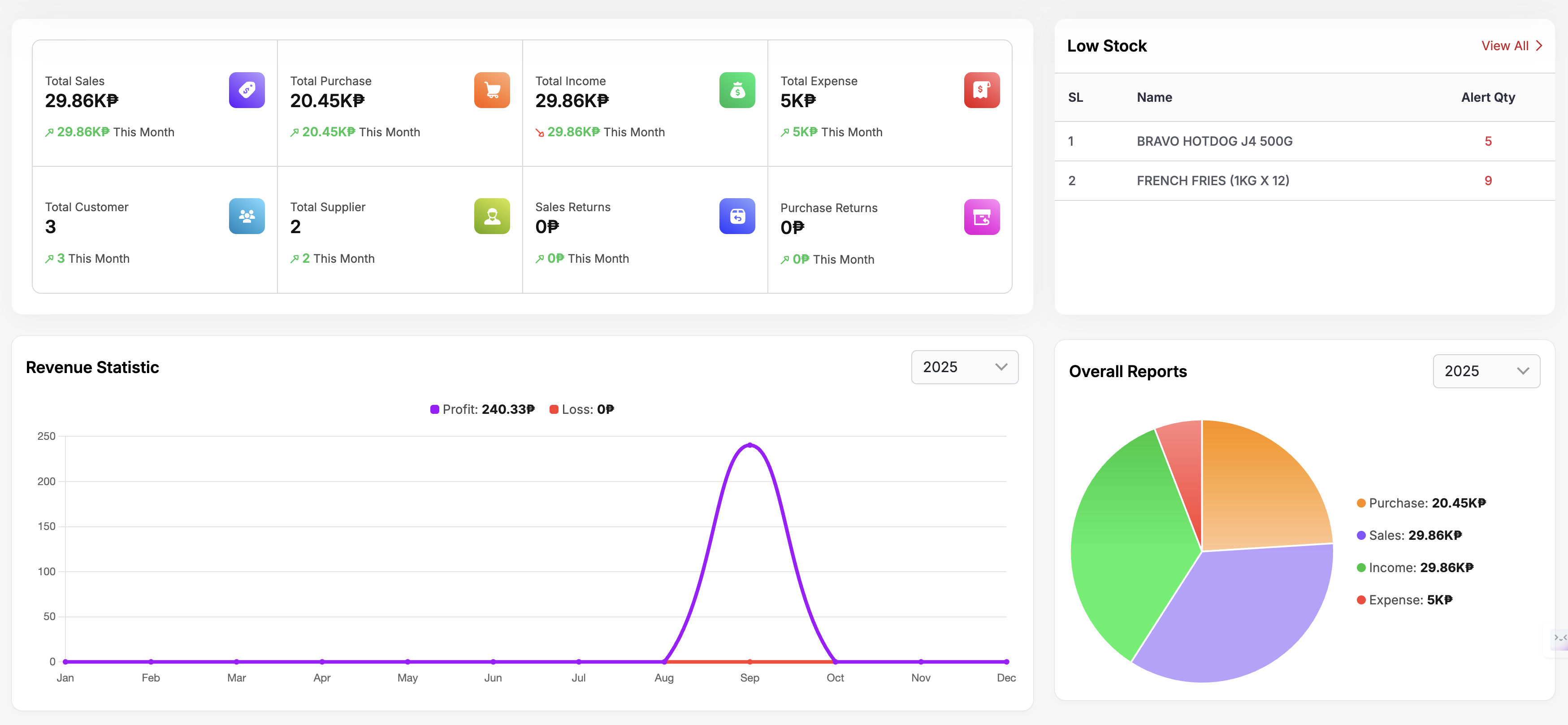Select the BRAVO HOTDOG J4 500G row
Screen dimensions: 1568x725
point(1214,141)
